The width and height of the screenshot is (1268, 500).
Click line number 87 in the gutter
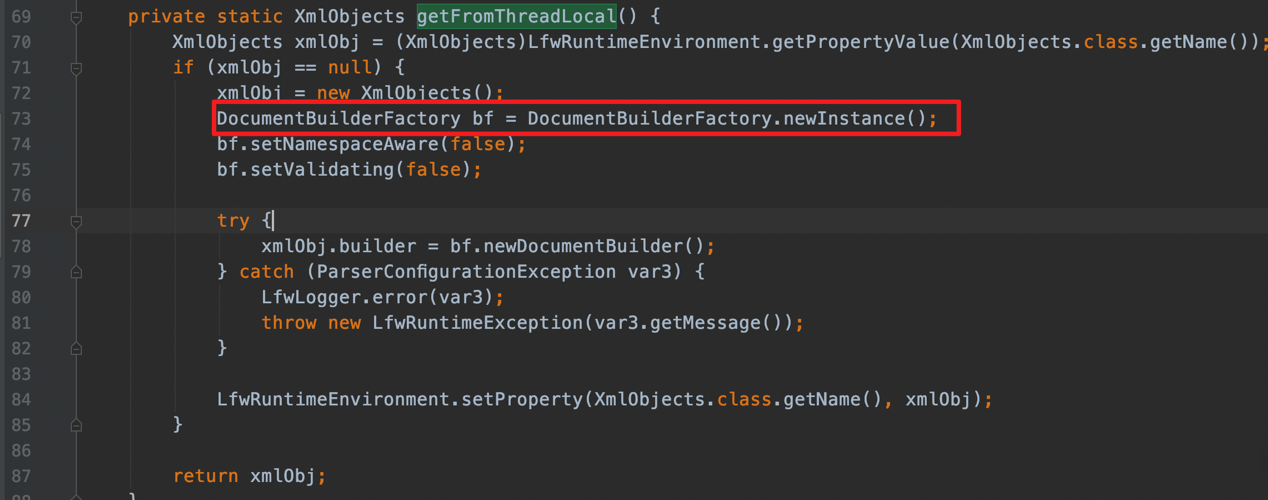(x=21, y=476)
